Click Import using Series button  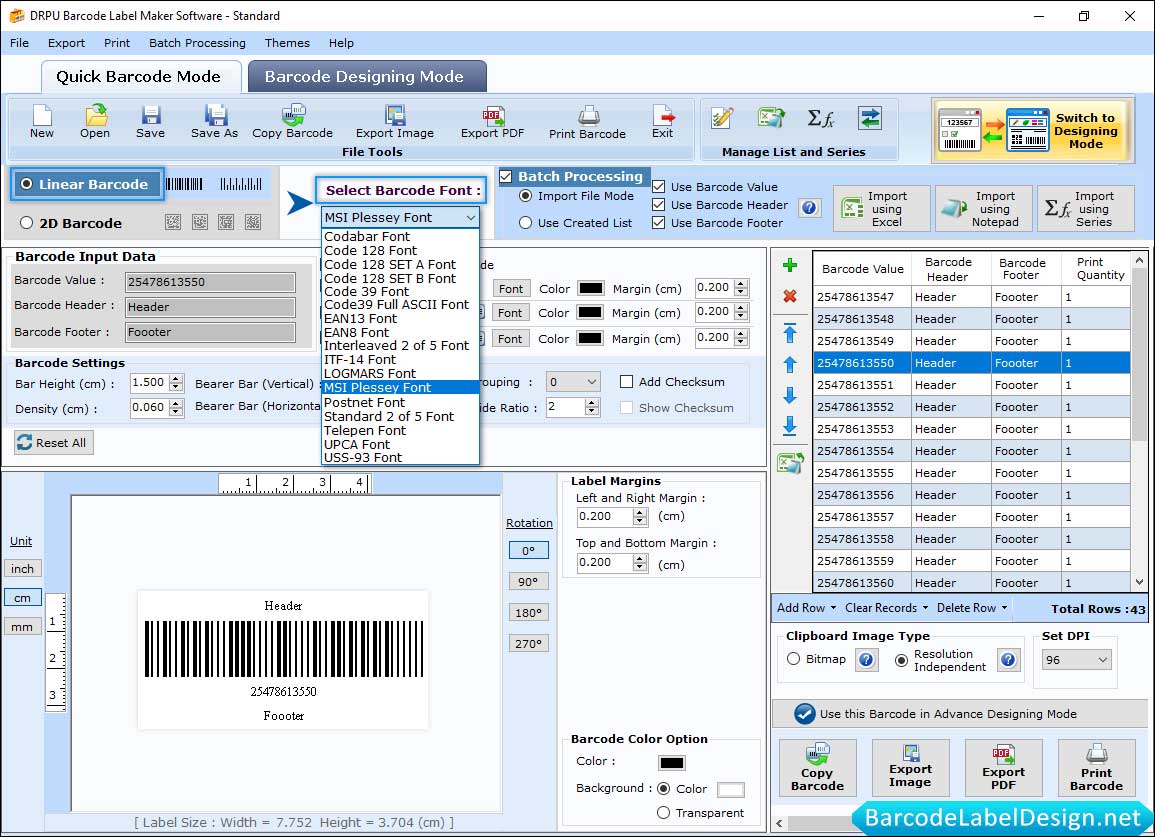(1086, 209)
